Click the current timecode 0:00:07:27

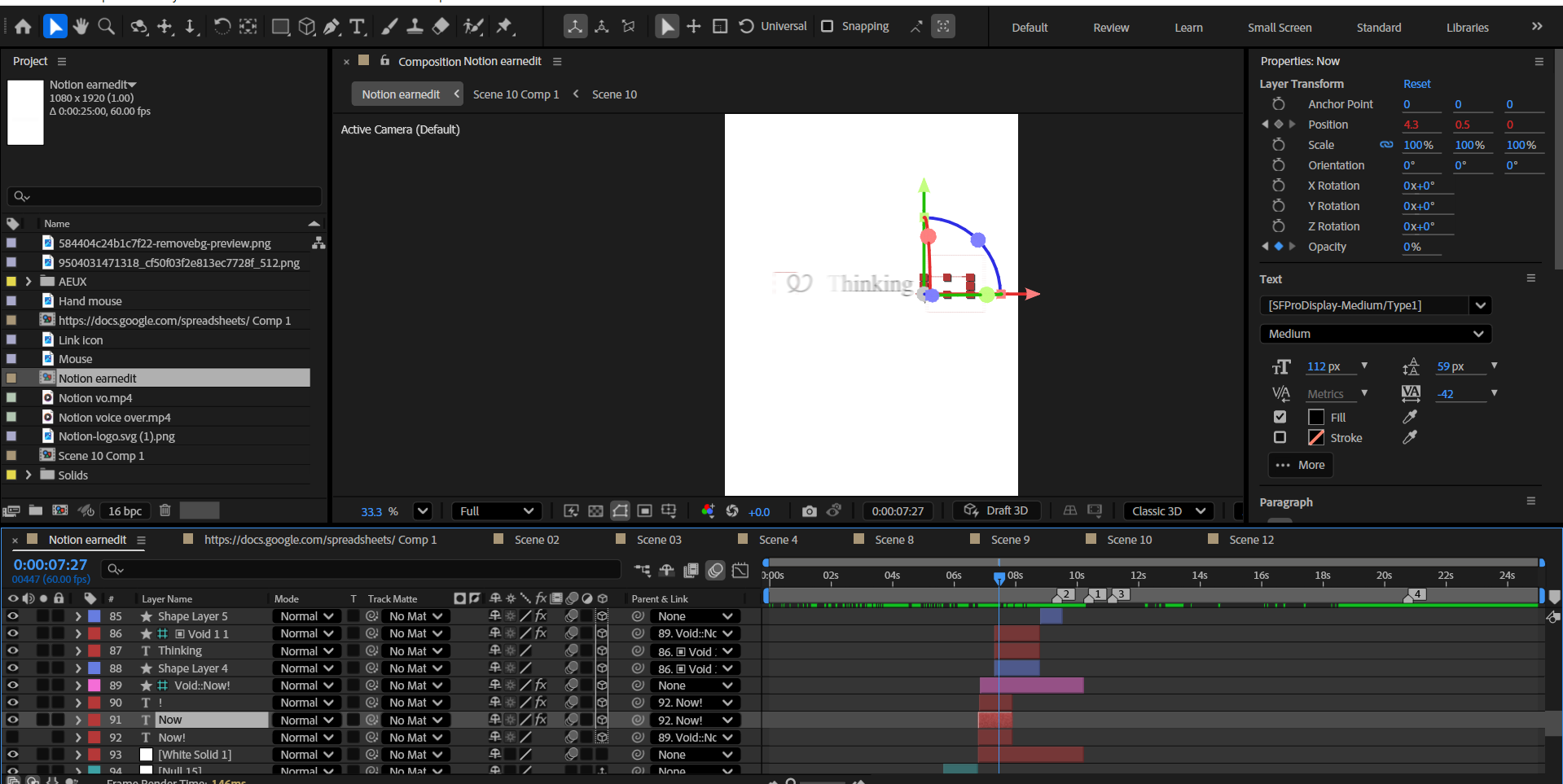point(50,564)
